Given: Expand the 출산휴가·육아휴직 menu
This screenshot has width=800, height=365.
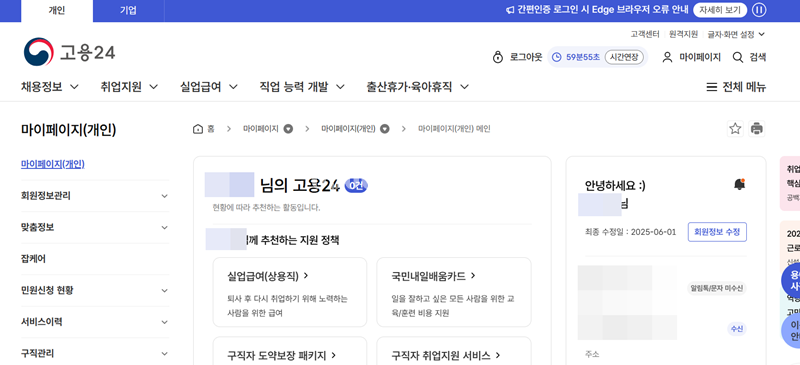Looking at the screenshot, I should 417,87.
